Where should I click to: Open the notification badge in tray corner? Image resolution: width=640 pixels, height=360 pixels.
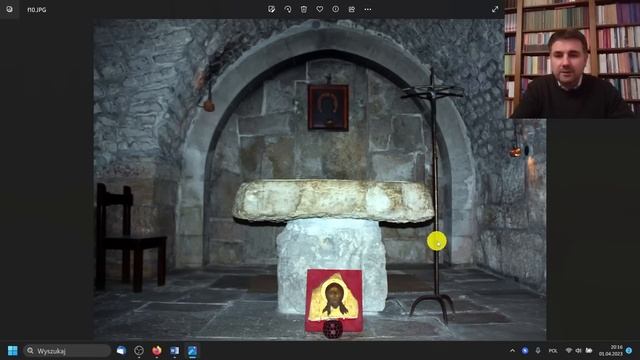[629, 351]
